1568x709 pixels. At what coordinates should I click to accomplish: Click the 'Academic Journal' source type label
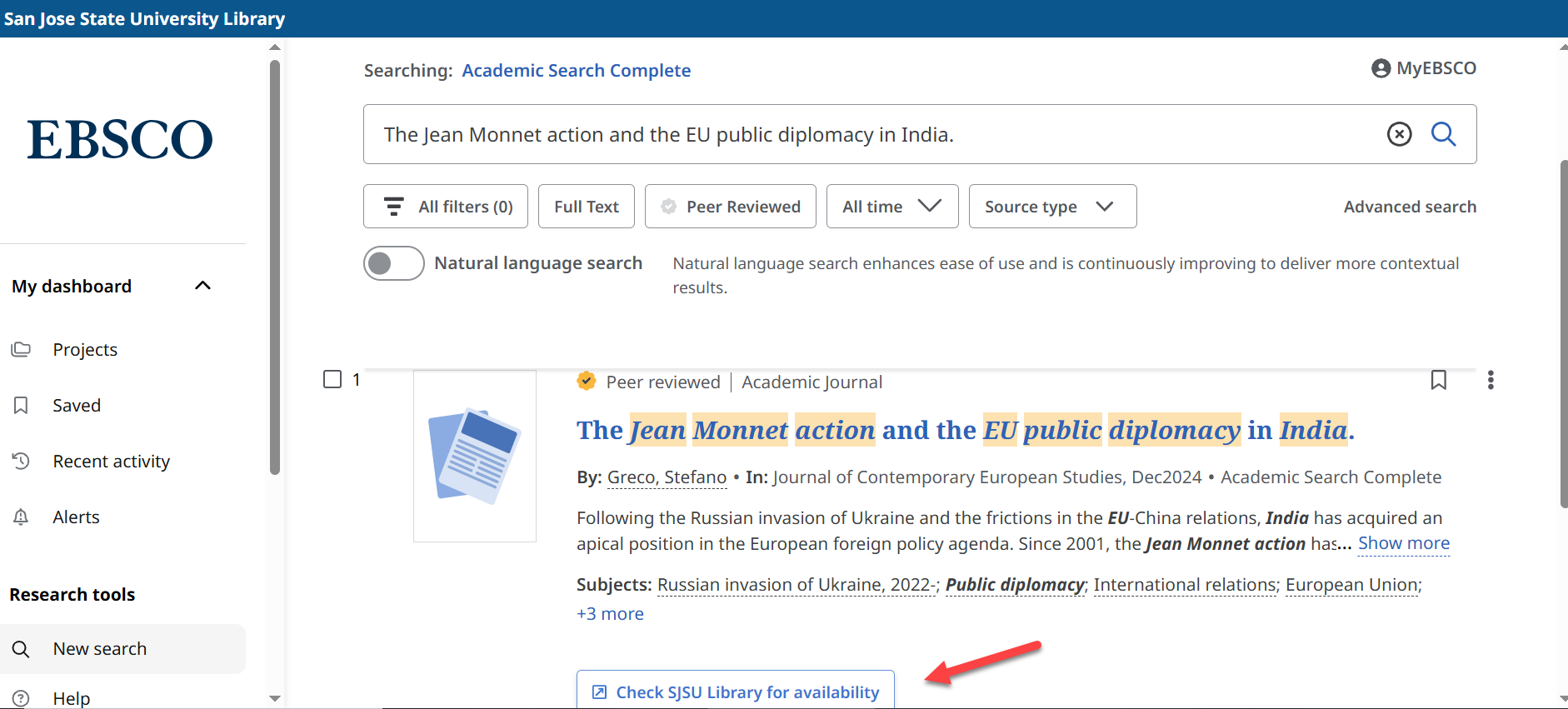812,382
